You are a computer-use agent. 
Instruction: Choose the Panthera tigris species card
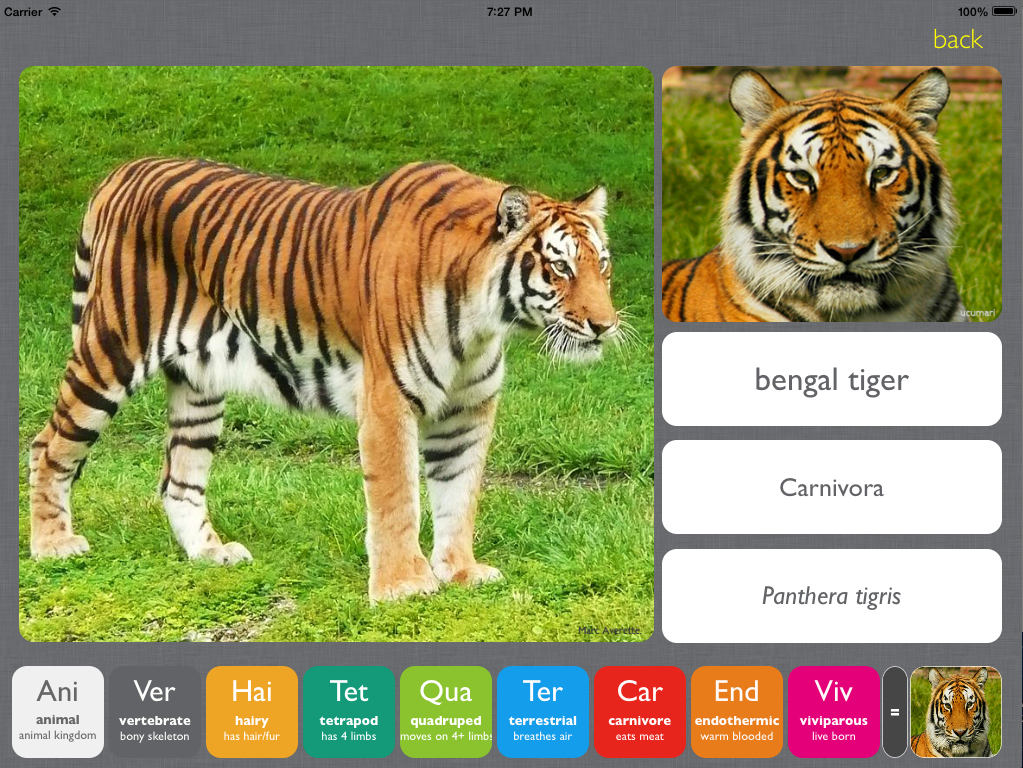831,595
